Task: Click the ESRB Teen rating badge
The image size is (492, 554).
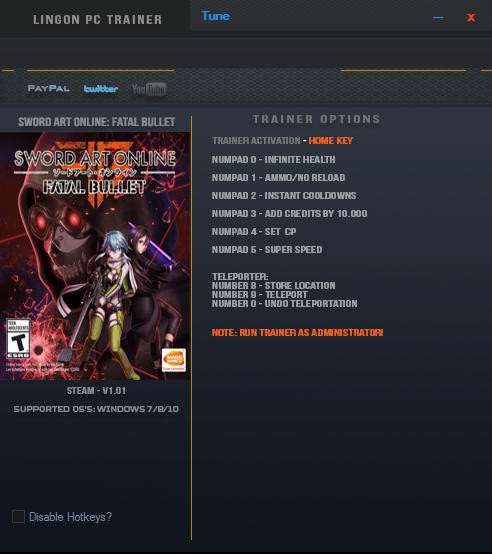Action: click(18, 338)
